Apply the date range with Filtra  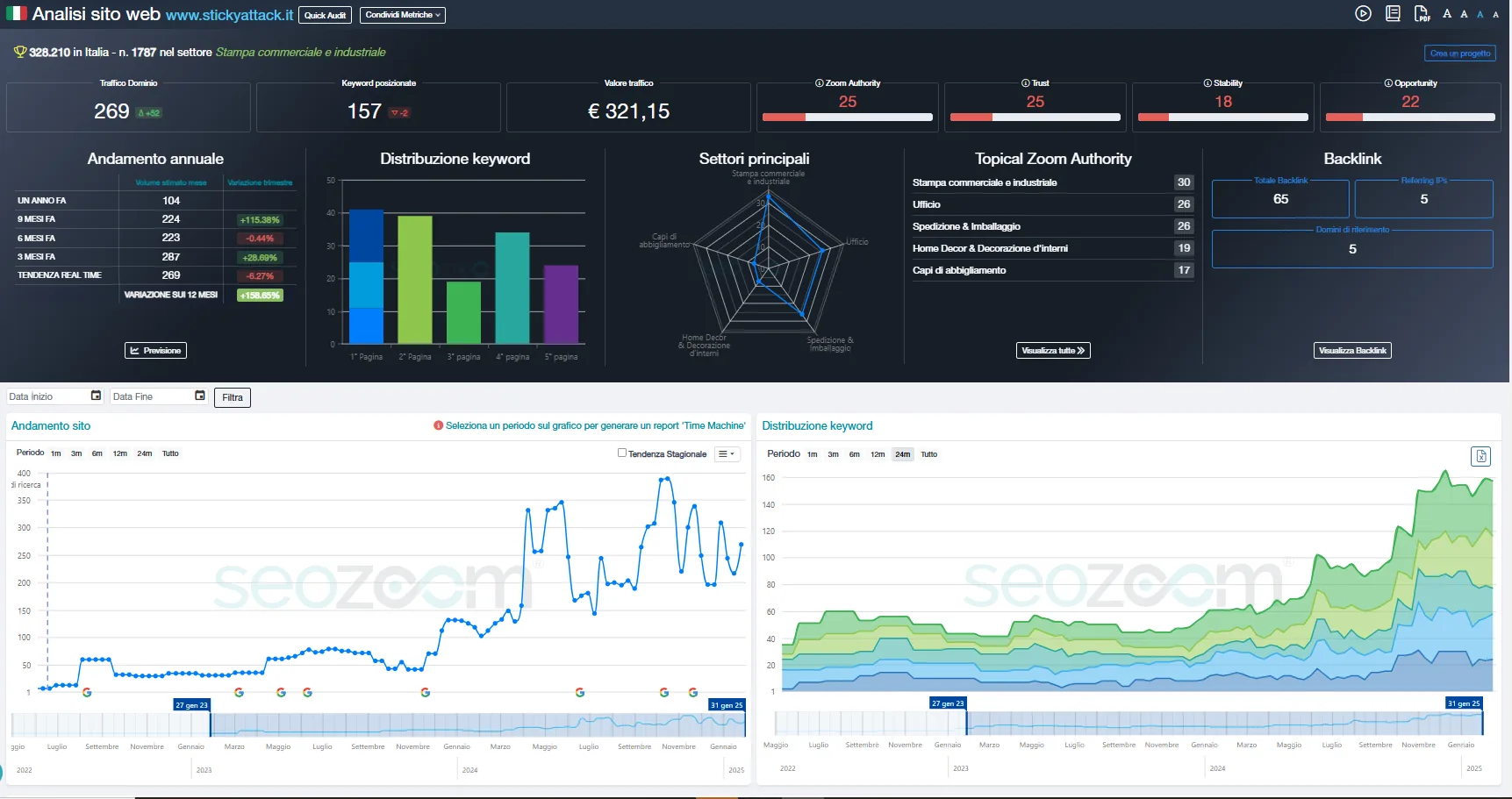[233, 397]
